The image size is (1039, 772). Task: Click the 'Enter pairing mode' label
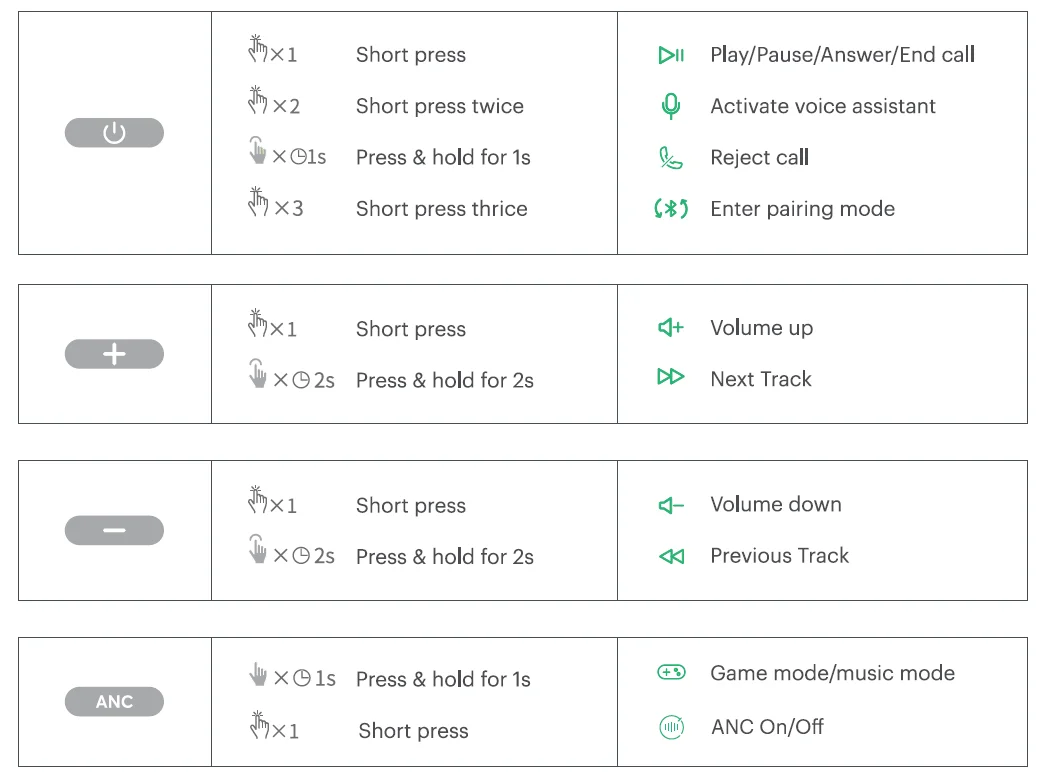pyautogui.click(x=802, y=209)
